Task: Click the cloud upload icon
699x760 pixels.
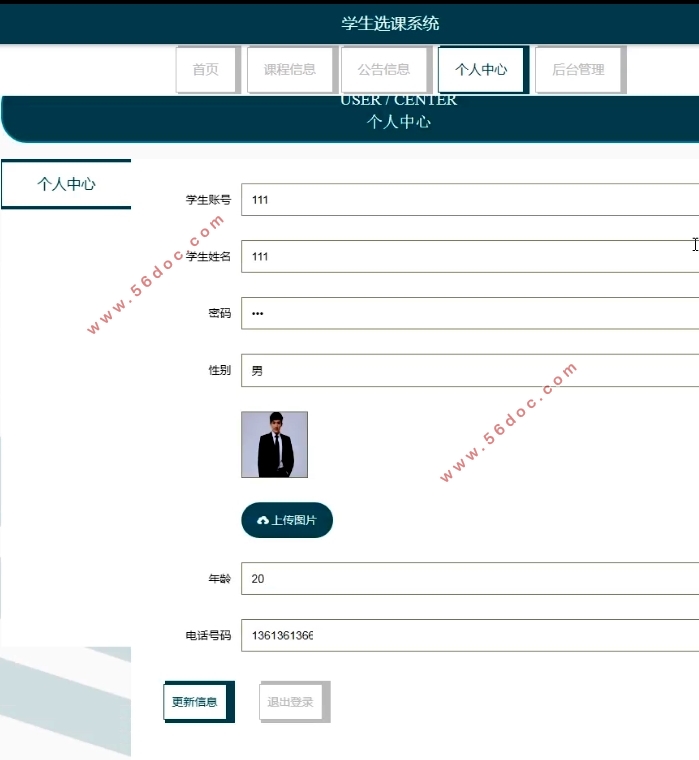Action: click(x=263, y=521)
